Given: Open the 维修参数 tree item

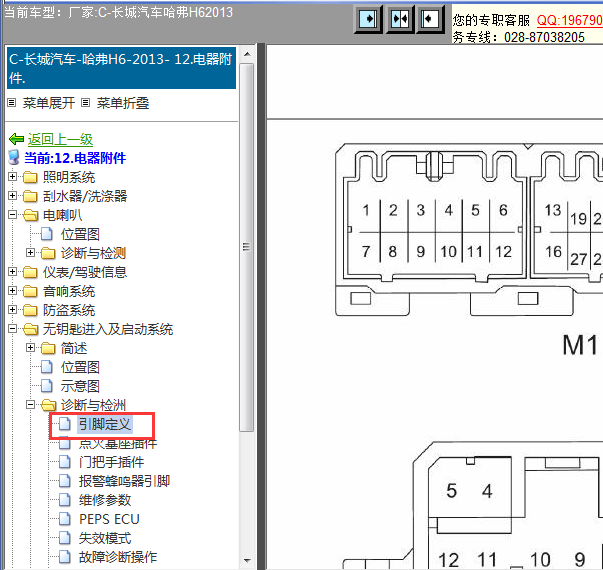Looking at the screenshot, I should [103, 500].
